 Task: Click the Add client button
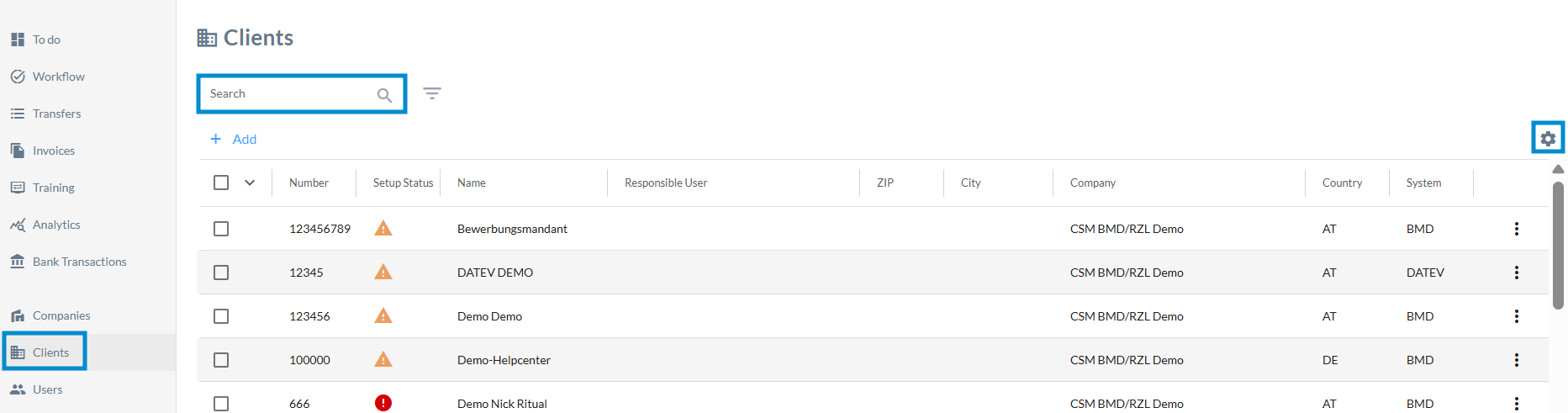(x=234, y=139)
